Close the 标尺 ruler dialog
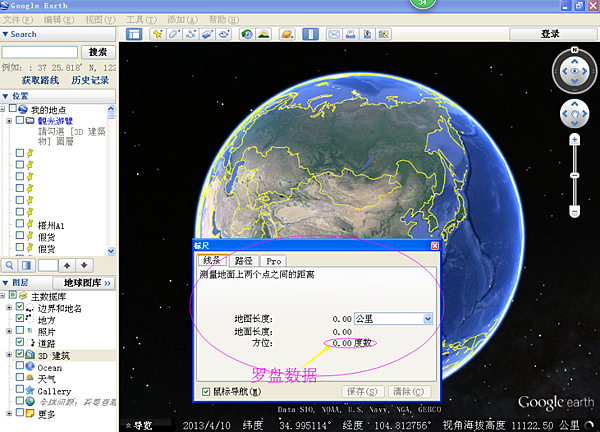 pos(435,246)
